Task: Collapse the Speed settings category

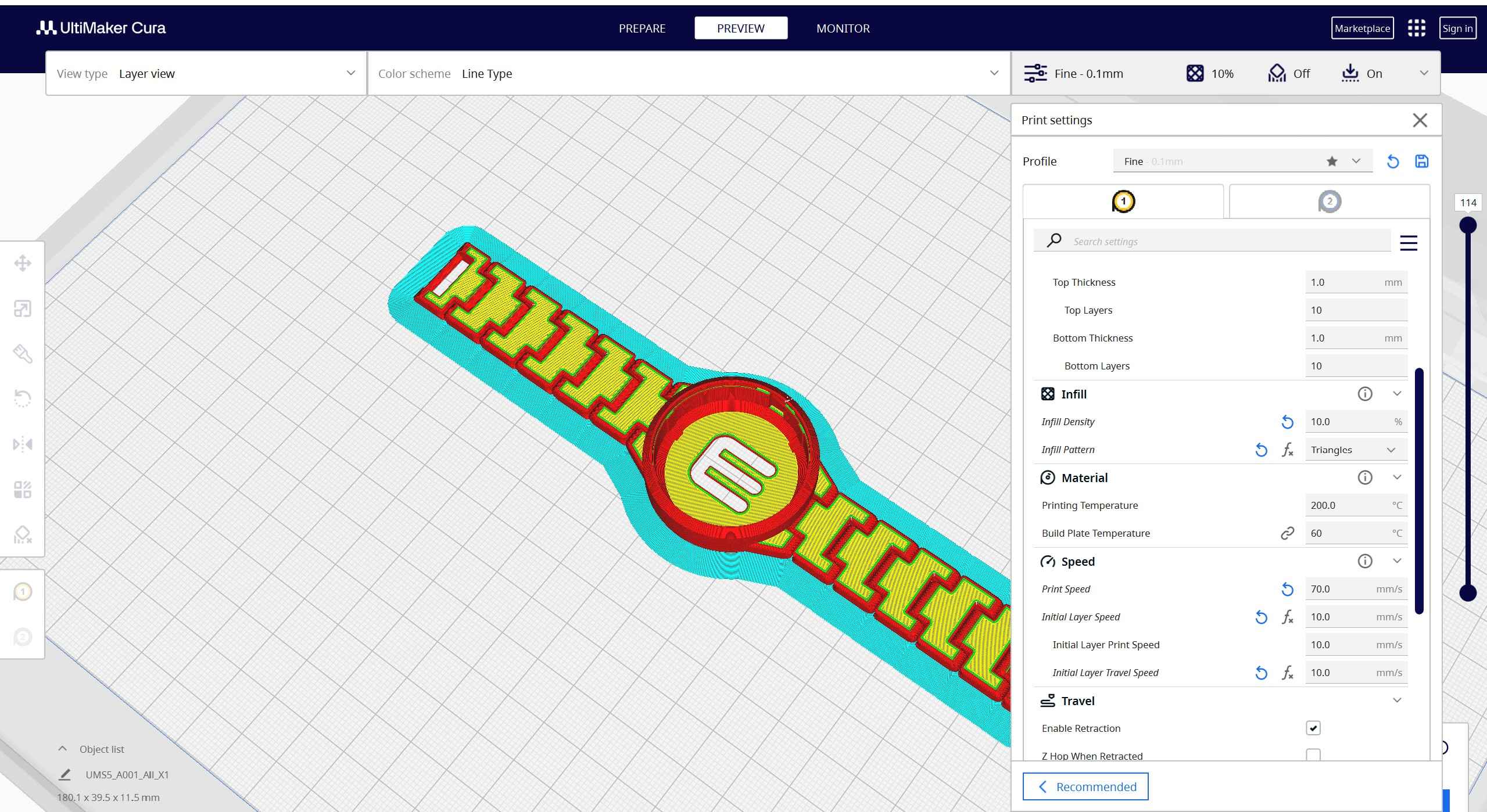Action: (x=1397, y=561)
